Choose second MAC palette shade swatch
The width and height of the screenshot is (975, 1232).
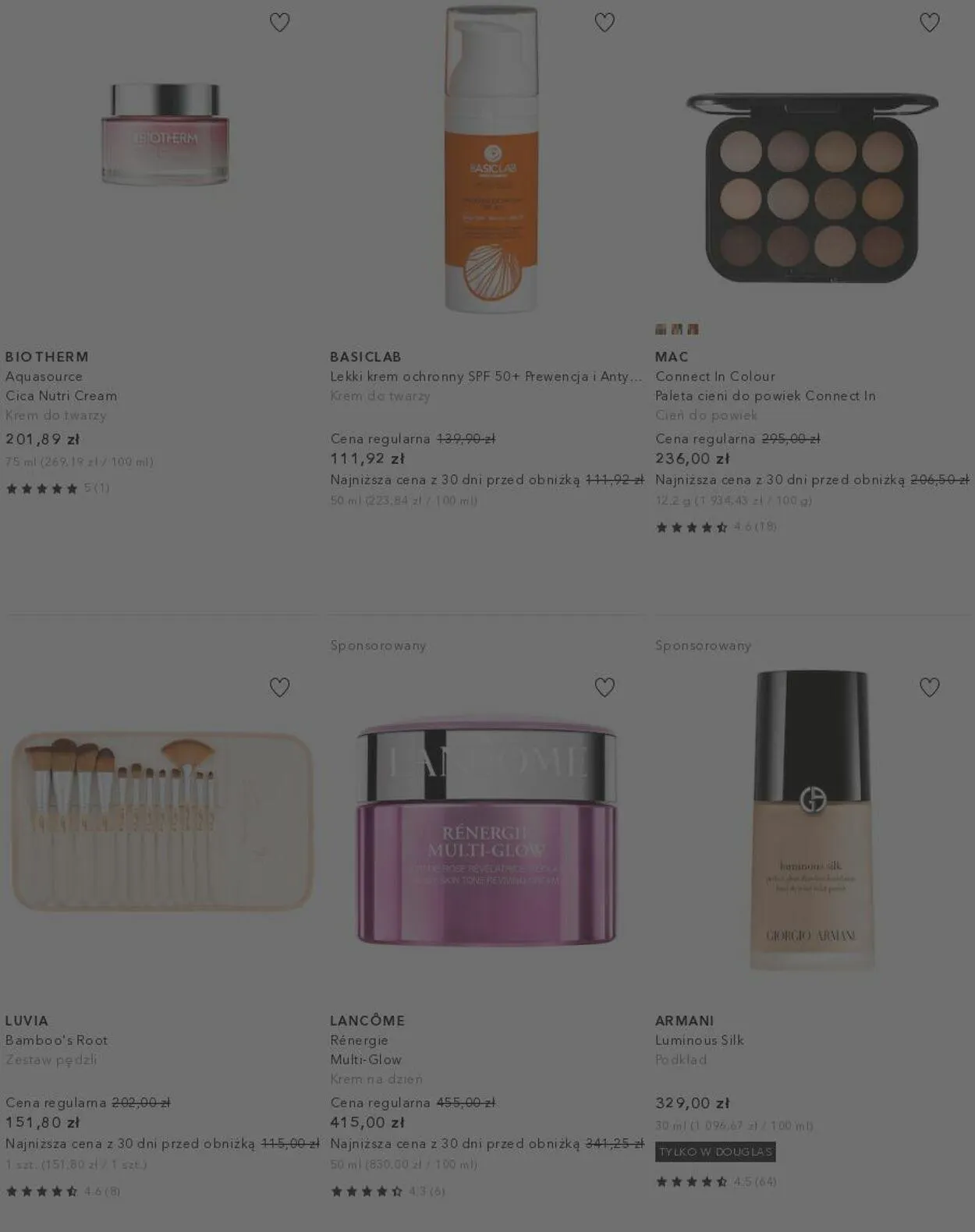pos(676,329)
